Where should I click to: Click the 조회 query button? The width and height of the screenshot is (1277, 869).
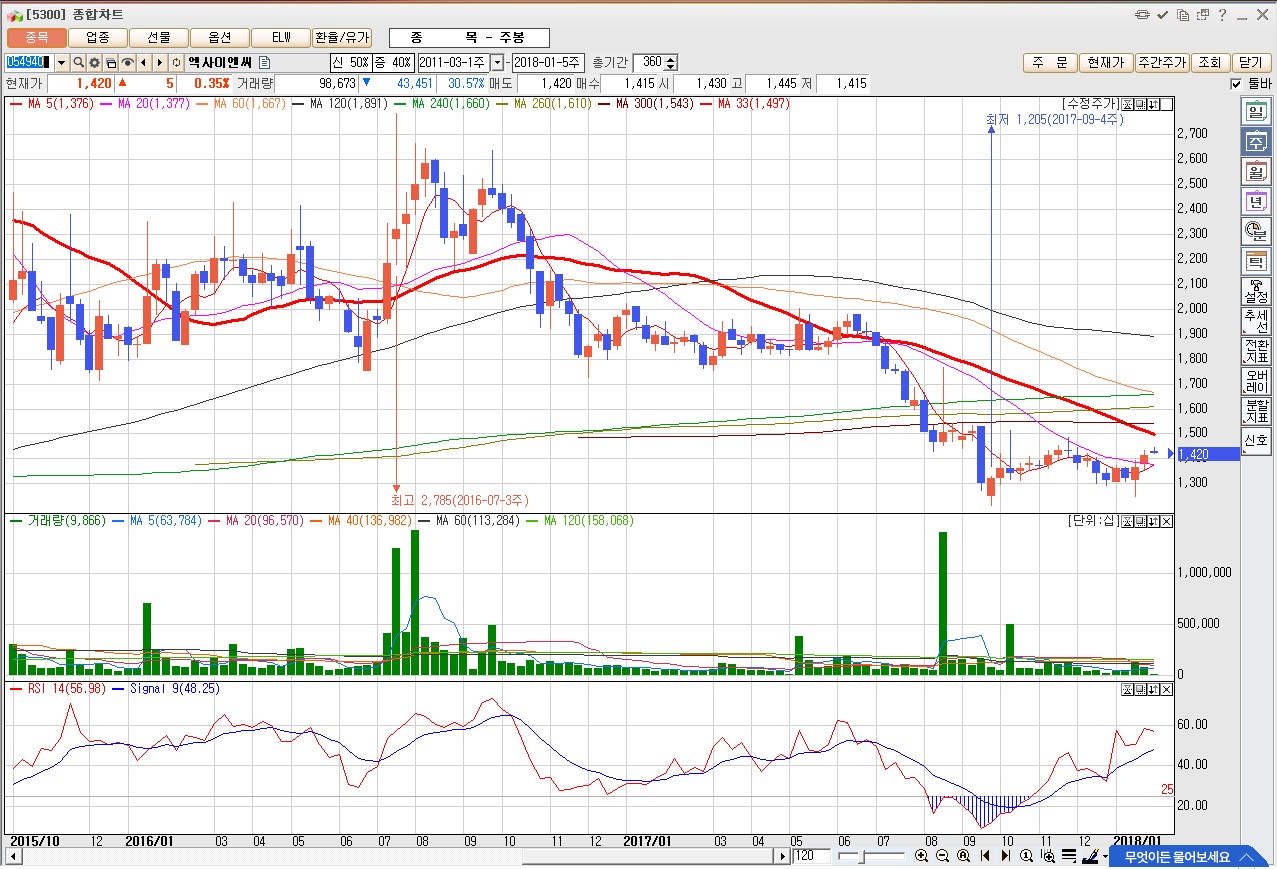[x=1209, y=62]
